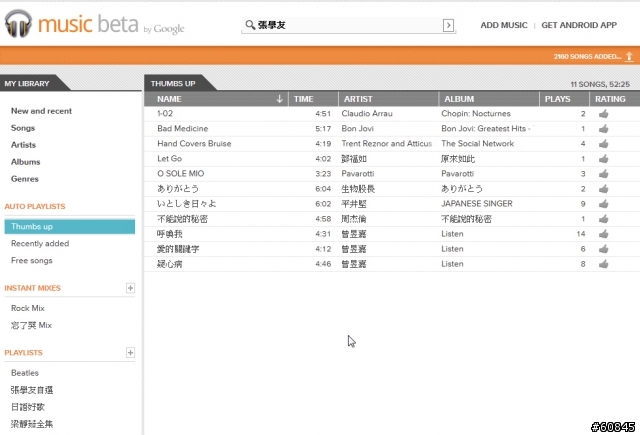Select the song 1-02
This screenshot has height=435, width=640.
click(165, 113)
